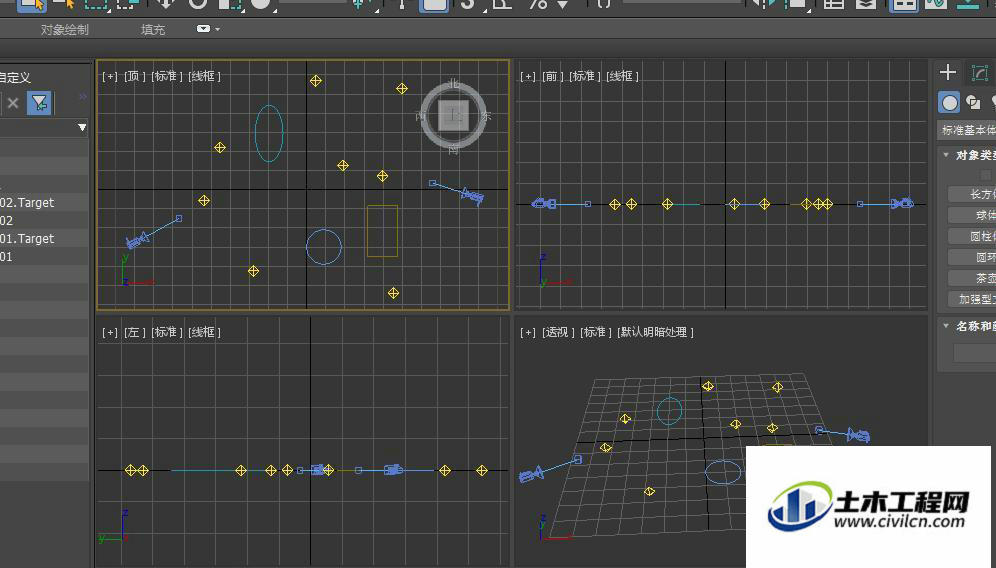996x568 pixels.
Task: Expand the scene explorer panel chevron arrows
Action: click(x=83, y=97)
